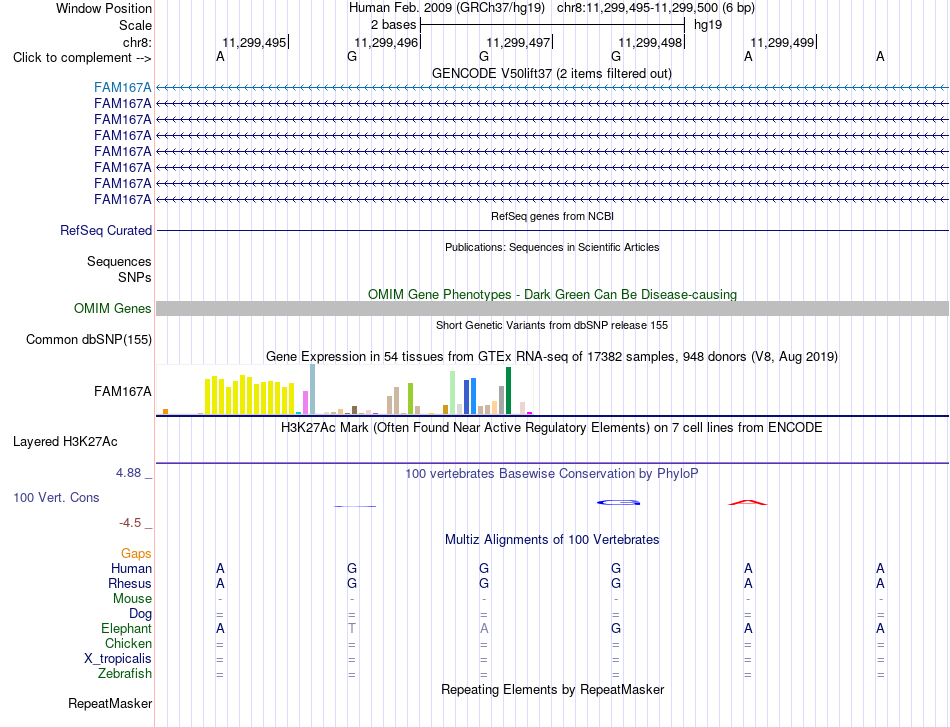Select the Human species label
This screenshot has height=727, width=950.
click(131, 568)
